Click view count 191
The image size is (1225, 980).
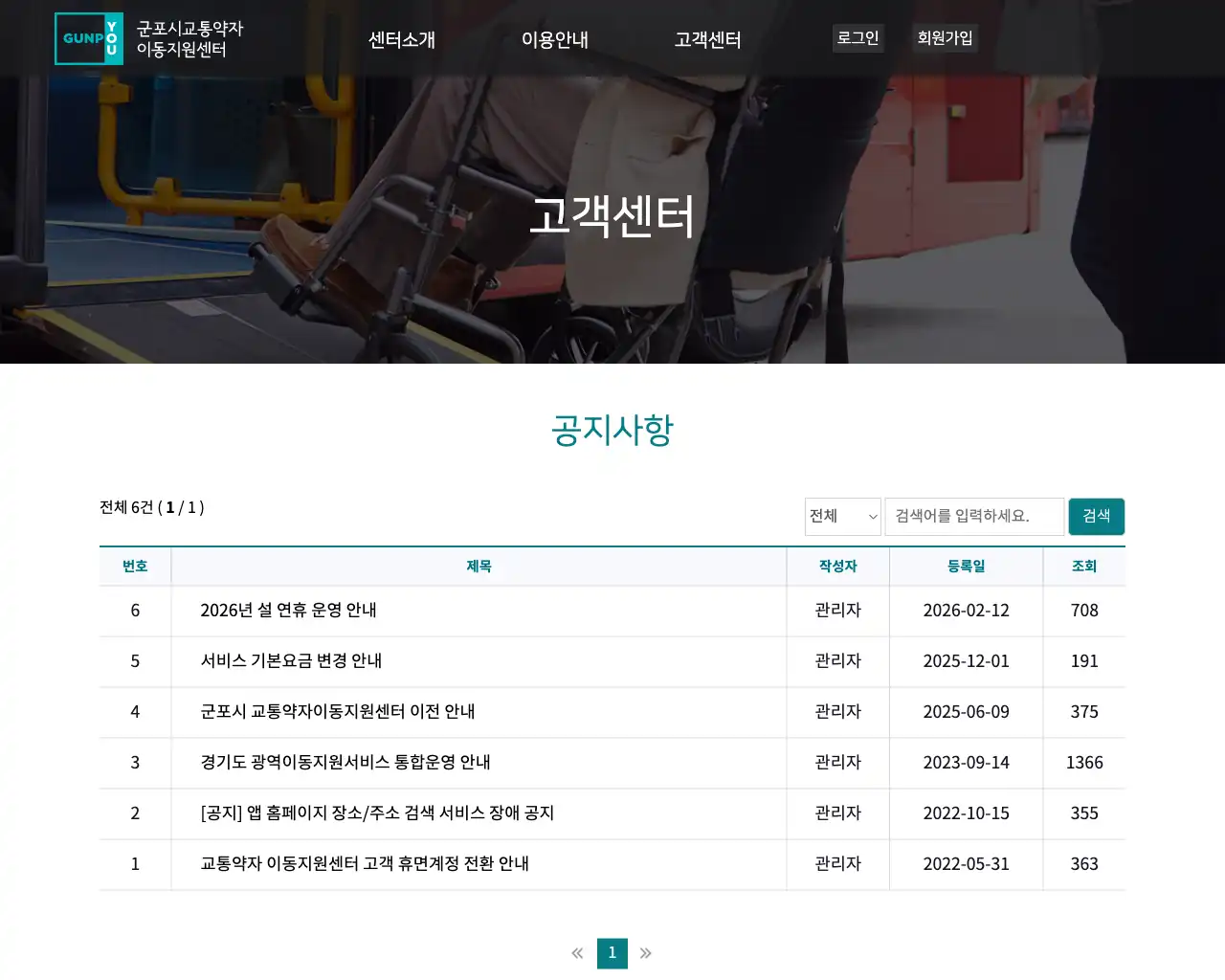pyautogui.click(x=1084, y=661)
